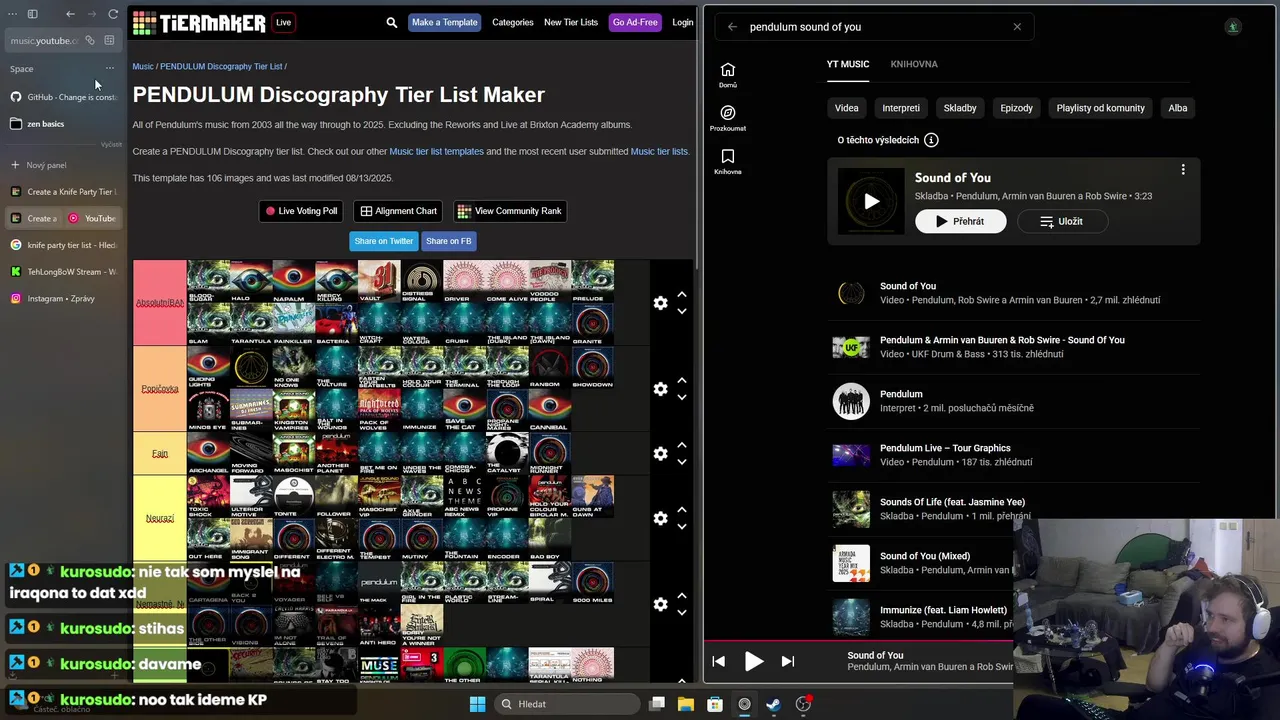Open the knife party tier list search tab
The image size is (1280, 720).
coord(63,245)
